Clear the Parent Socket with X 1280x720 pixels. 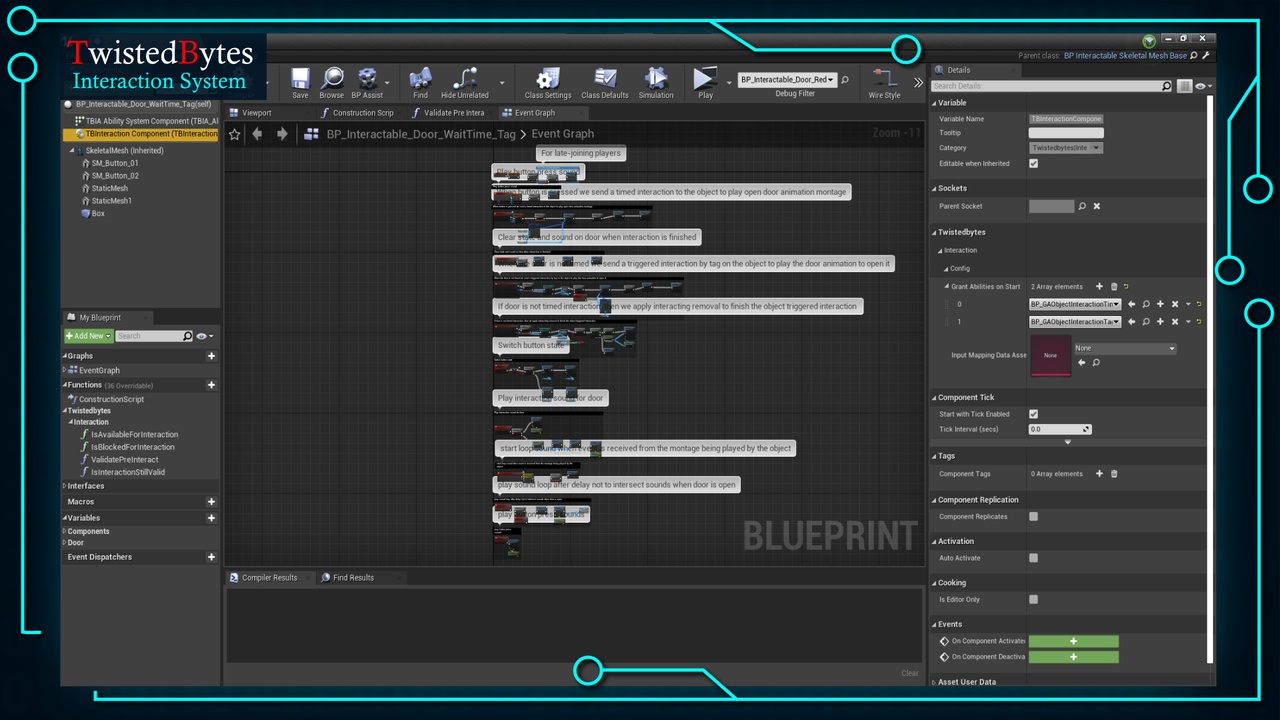tap(1096, 206)
